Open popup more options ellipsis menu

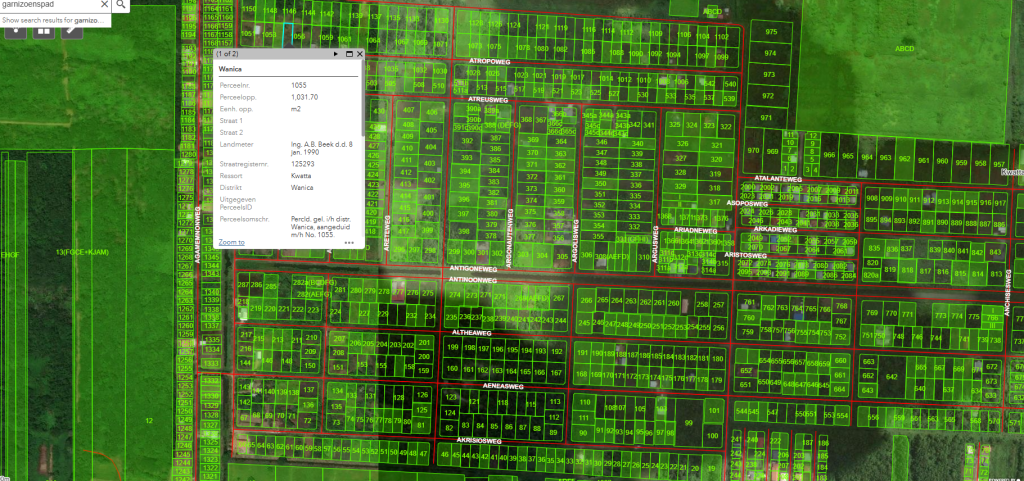point(348,243)
